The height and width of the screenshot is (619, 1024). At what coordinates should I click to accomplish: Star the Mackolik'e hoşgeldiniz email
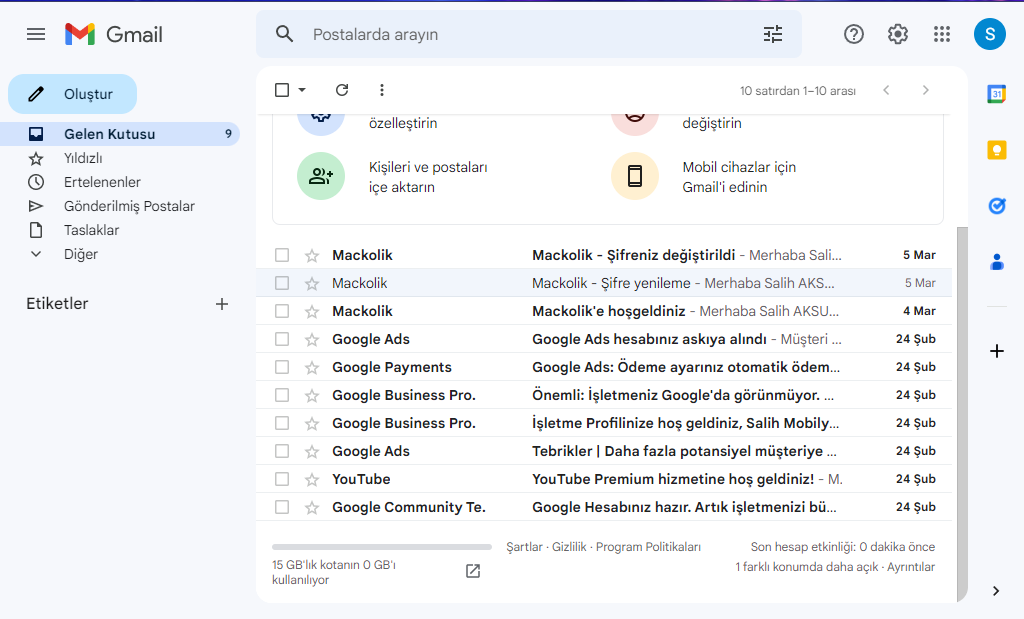(x=312, y=311)
